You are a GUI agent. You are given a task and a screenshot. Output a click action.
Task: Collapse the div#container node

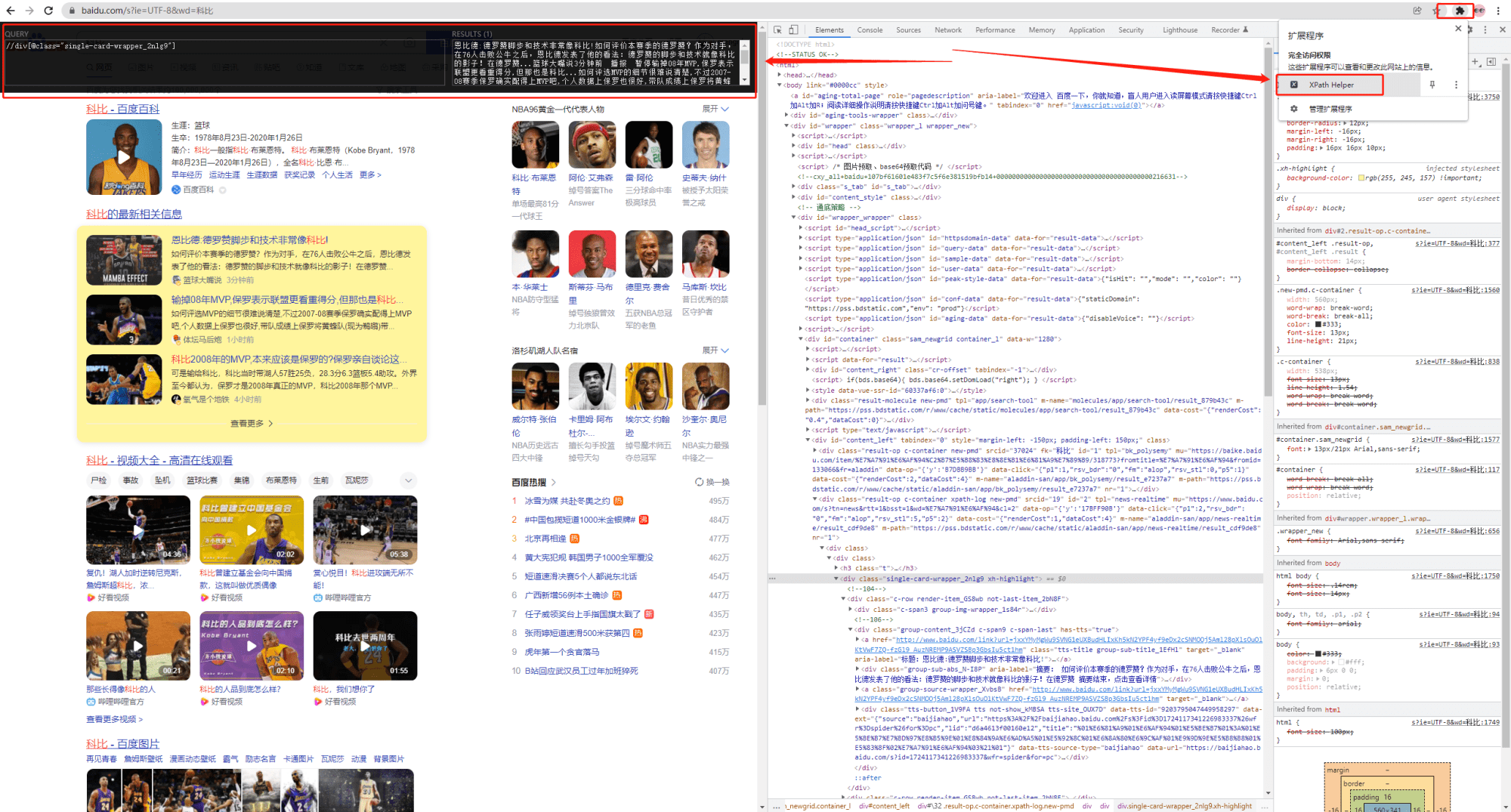click(801, 339)
